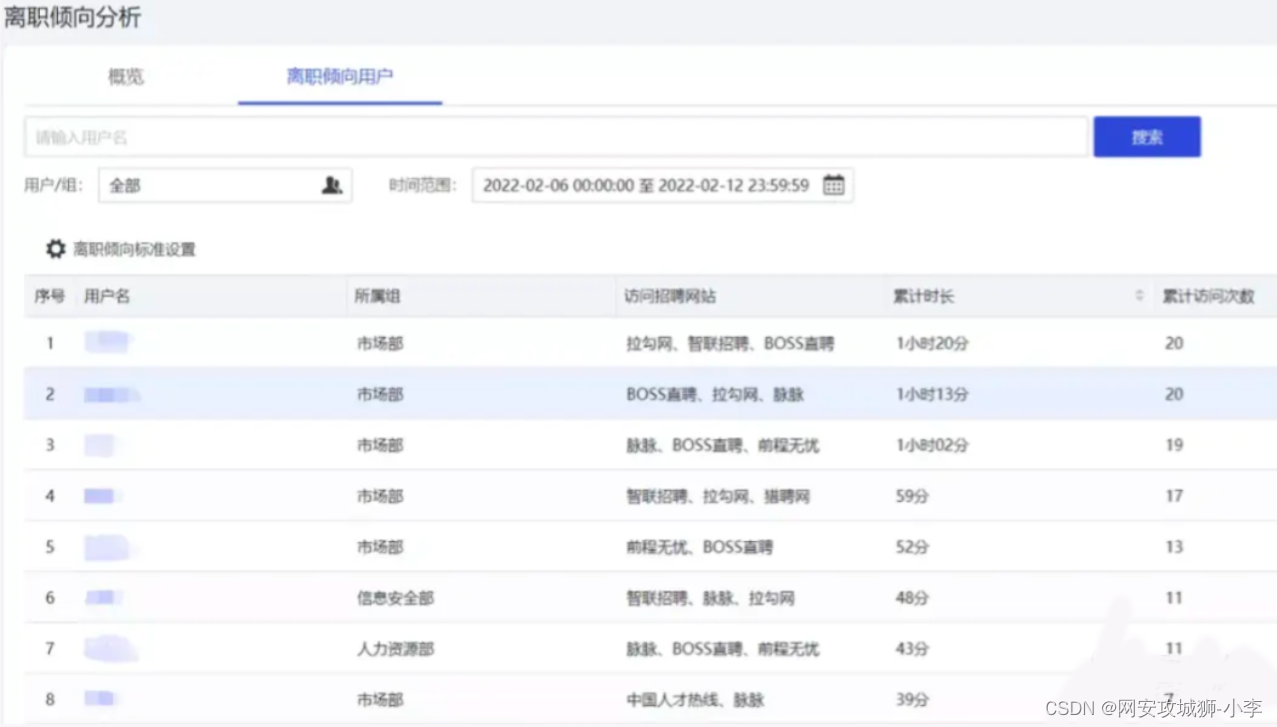Viewport: 1277px width, 727px height.
Task: Select the cell 拉勾网、智联招聘、BOSS直聘
Action: point(730,343)
